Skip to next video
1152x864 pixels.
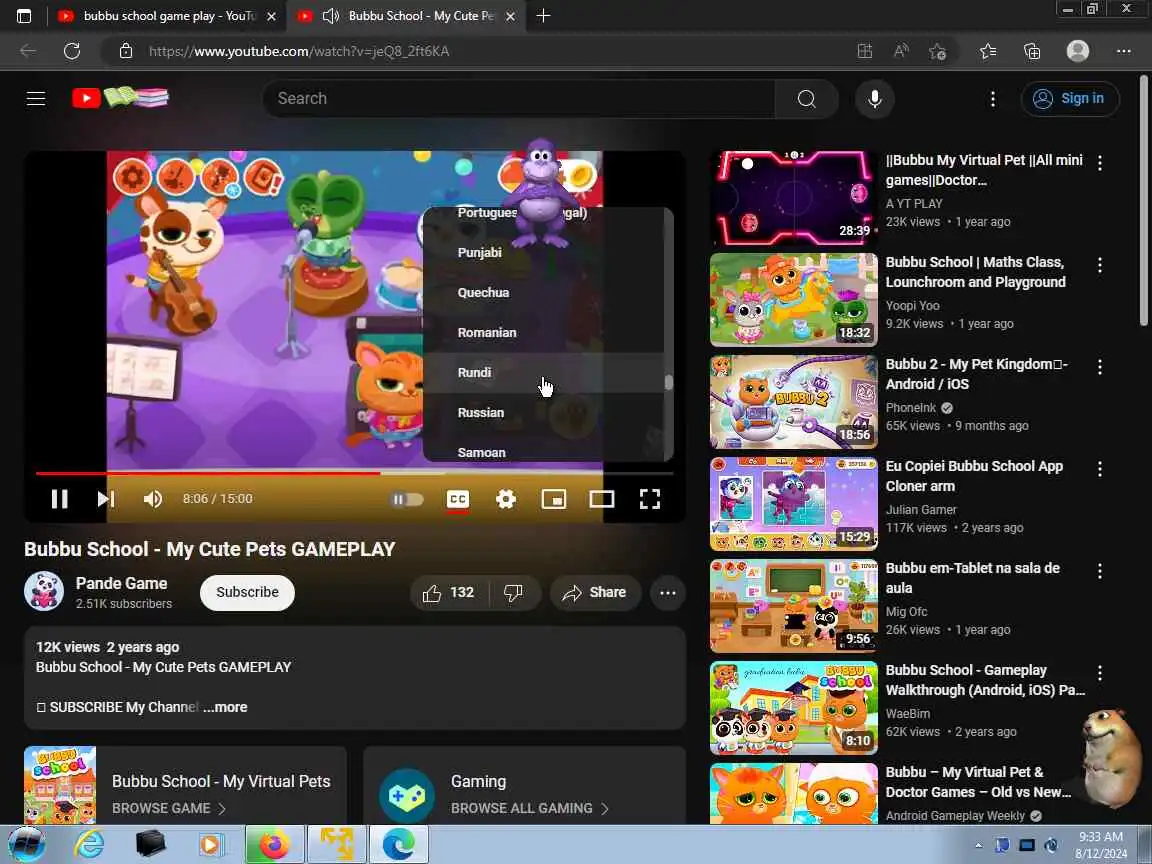click(105, 499)
